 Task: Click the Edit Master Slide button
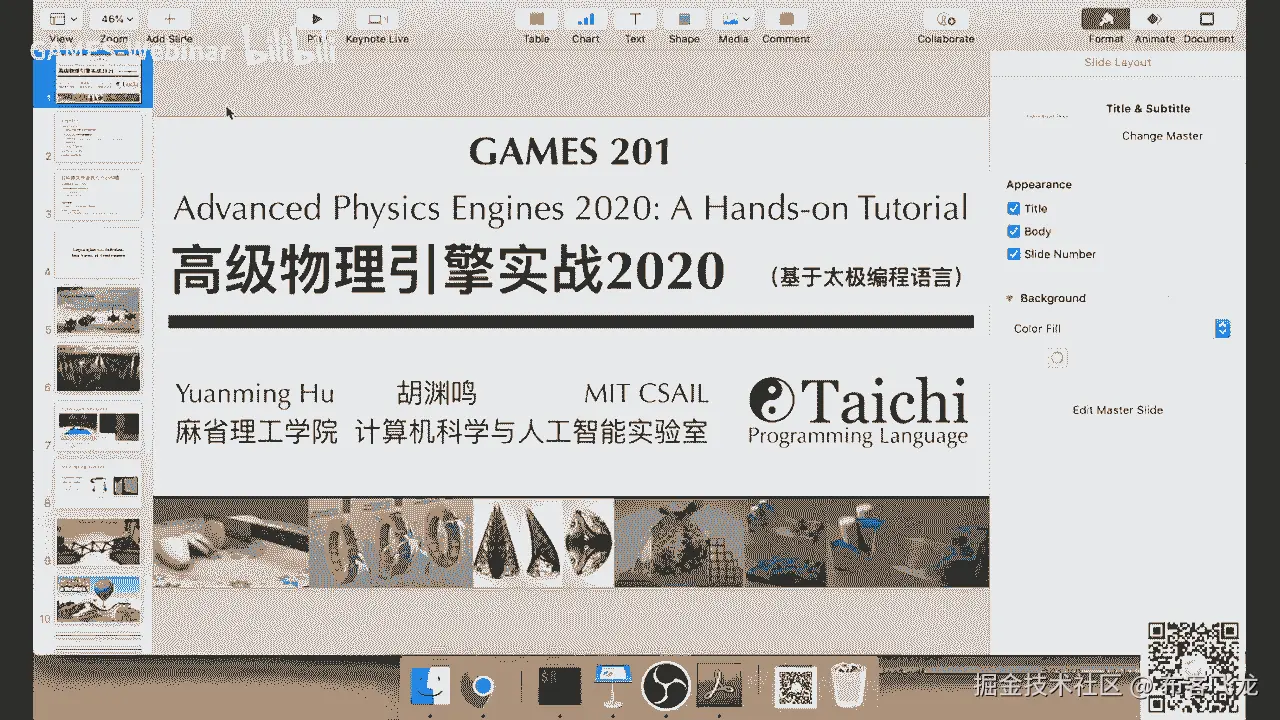1118,410
